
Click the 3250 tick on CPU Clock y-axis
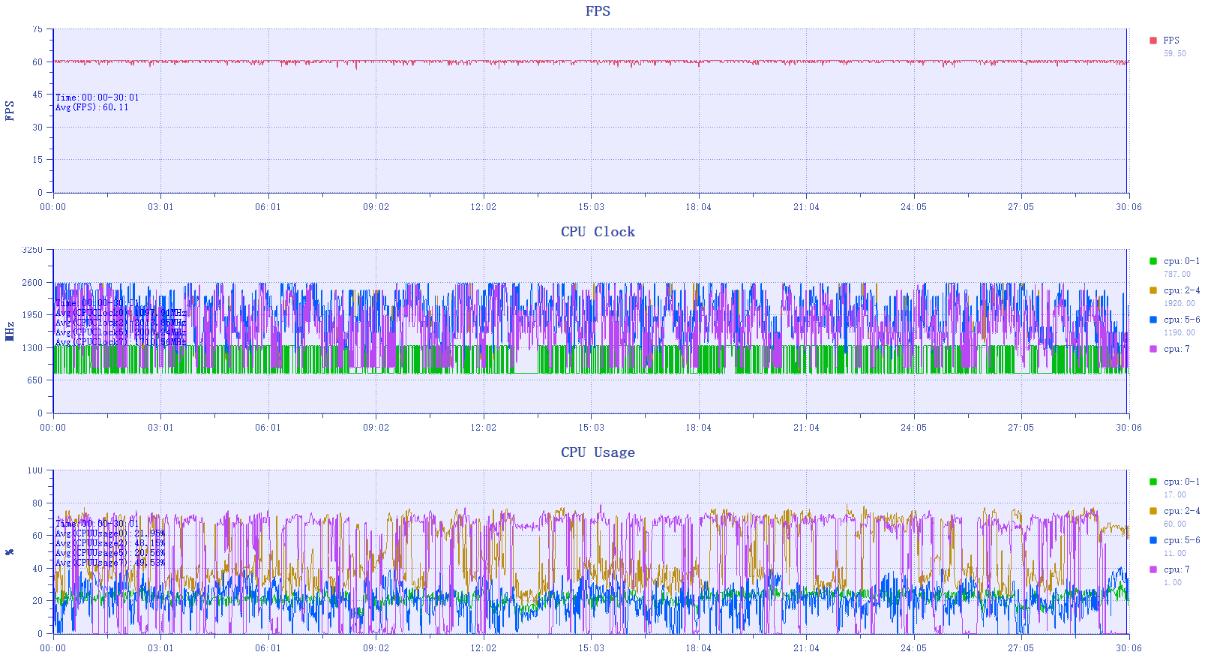coord(33,250)
